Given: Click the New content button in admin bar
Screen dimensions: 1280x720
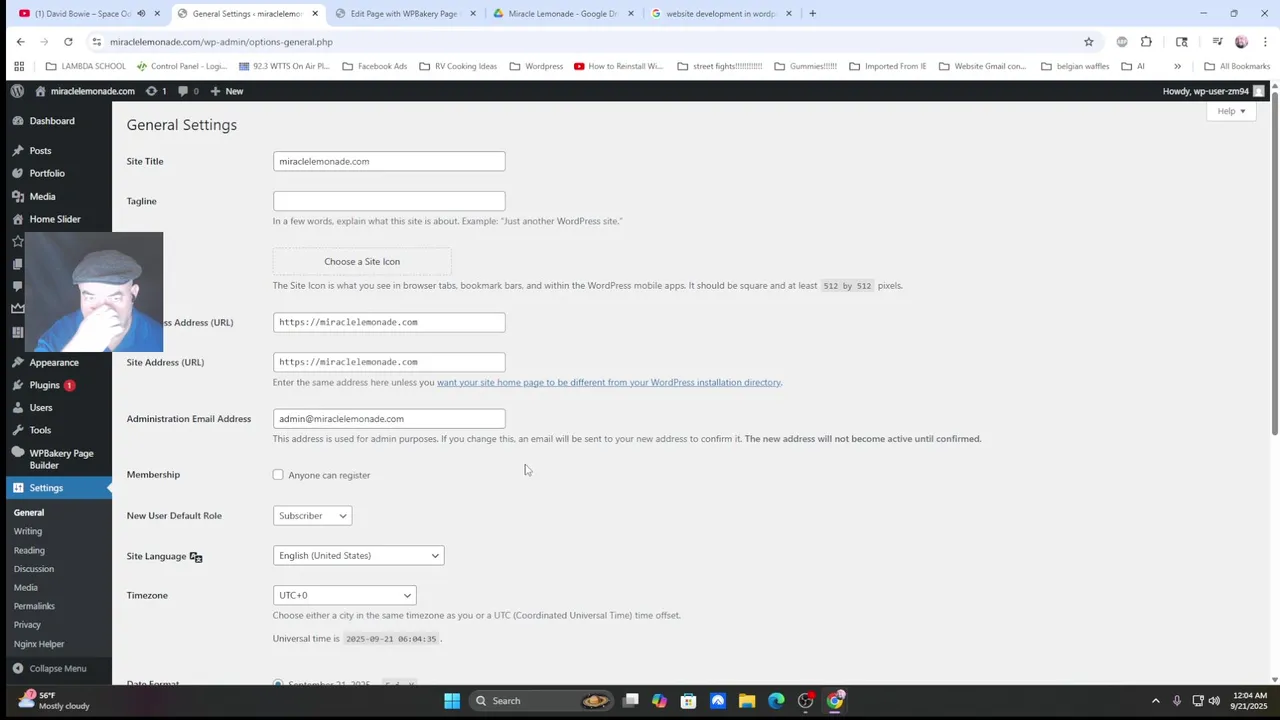Looking at the screenshot, I should pos(227,91).
